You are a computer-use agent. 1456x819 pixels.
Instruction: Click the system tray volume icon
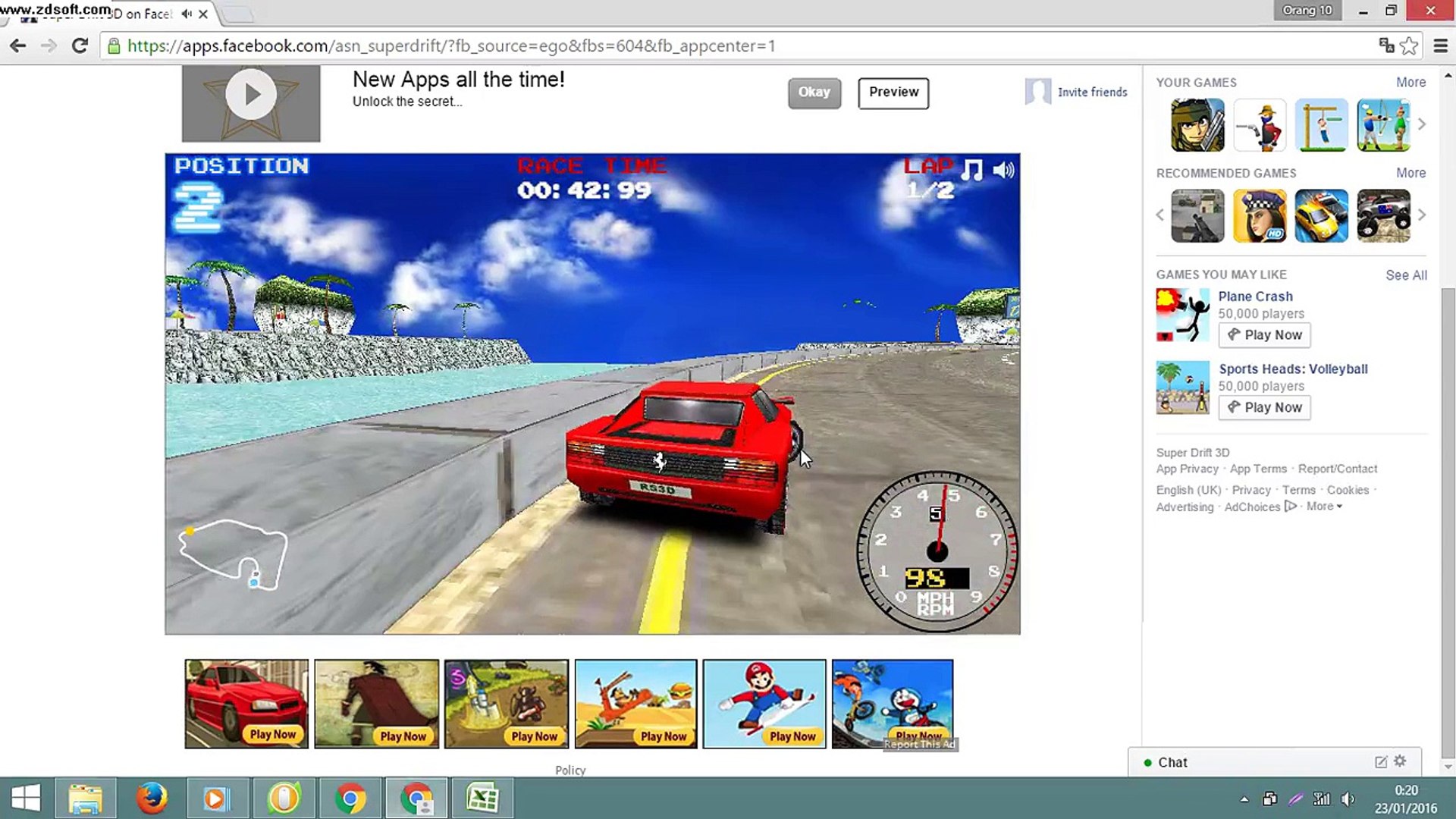(1348, 799)
